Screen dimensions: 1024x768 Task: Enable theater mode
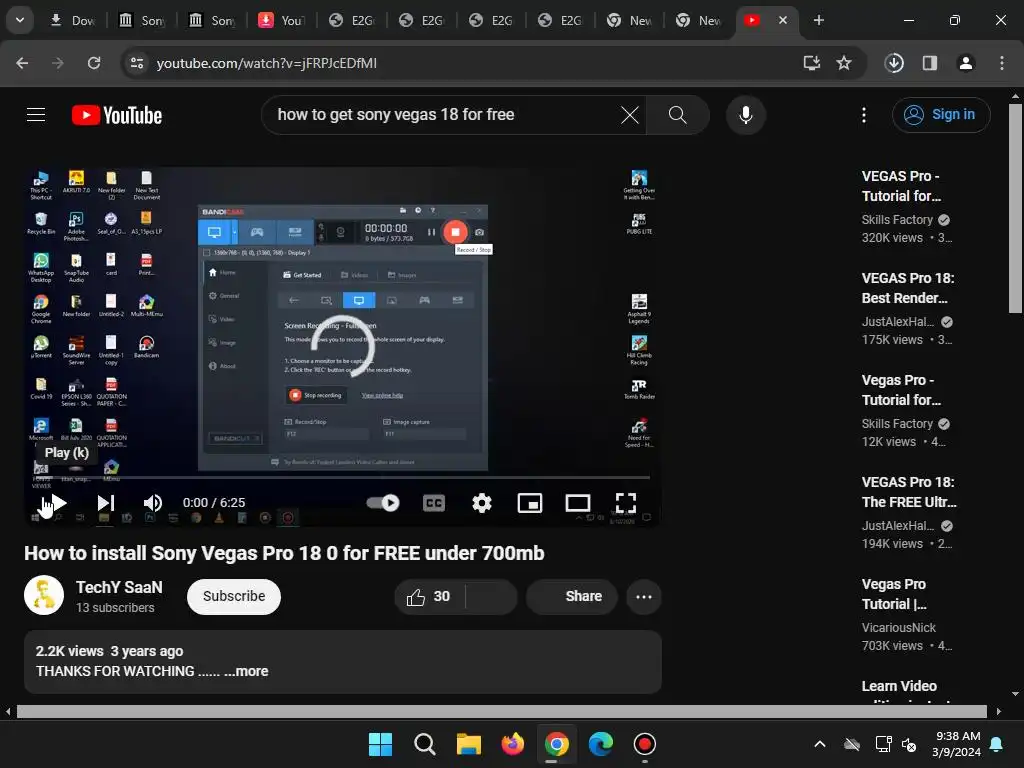coord(577,502)
